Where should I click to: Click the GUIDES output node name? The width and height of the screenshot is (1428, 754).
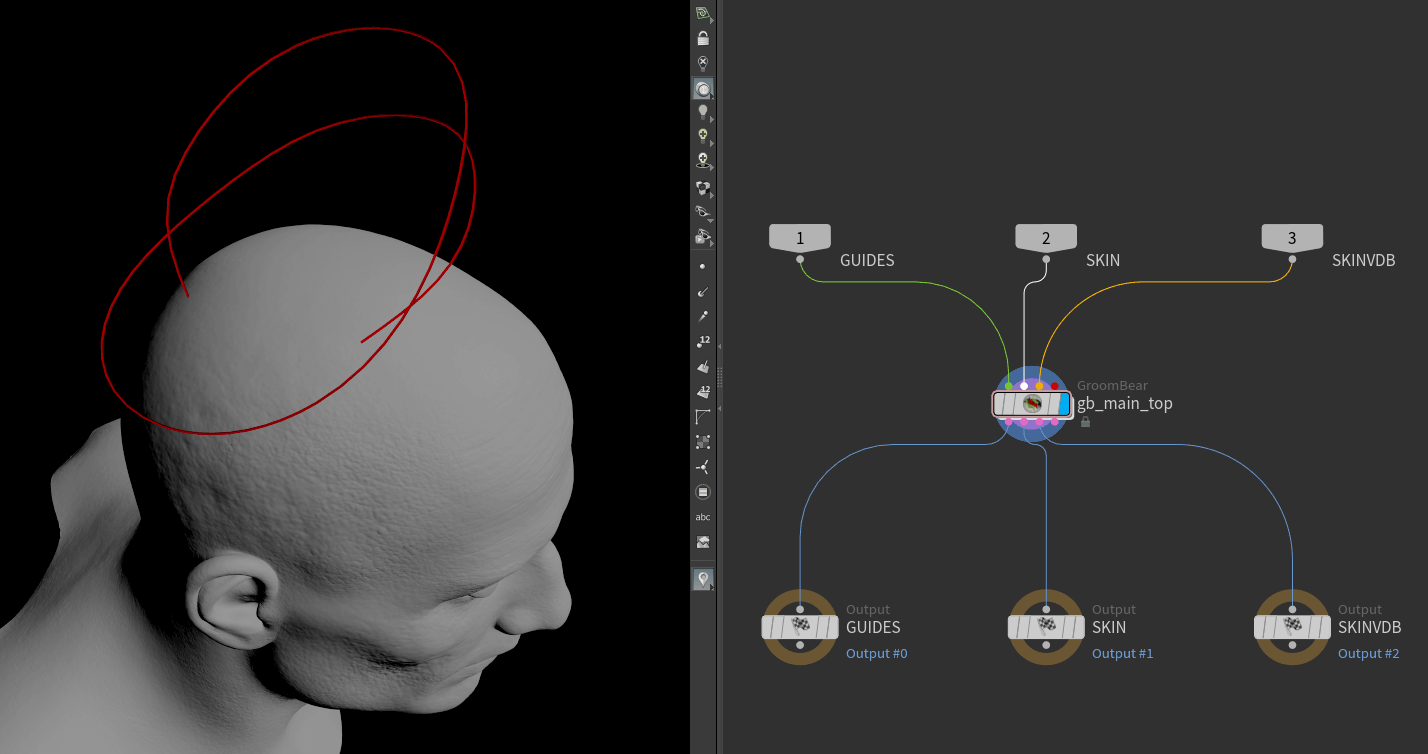coord(873,628)
